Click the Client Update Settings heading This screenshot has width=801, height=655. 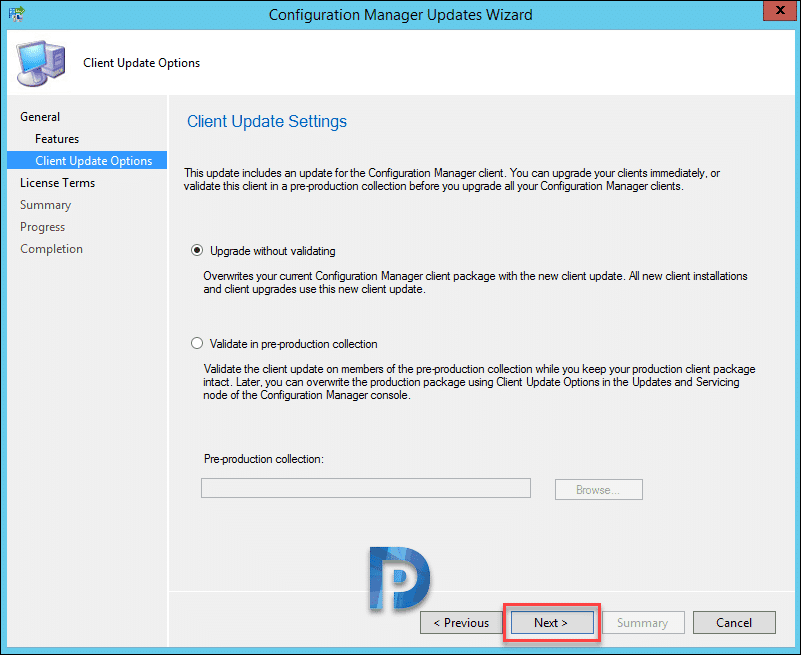(x=267, y=122)
